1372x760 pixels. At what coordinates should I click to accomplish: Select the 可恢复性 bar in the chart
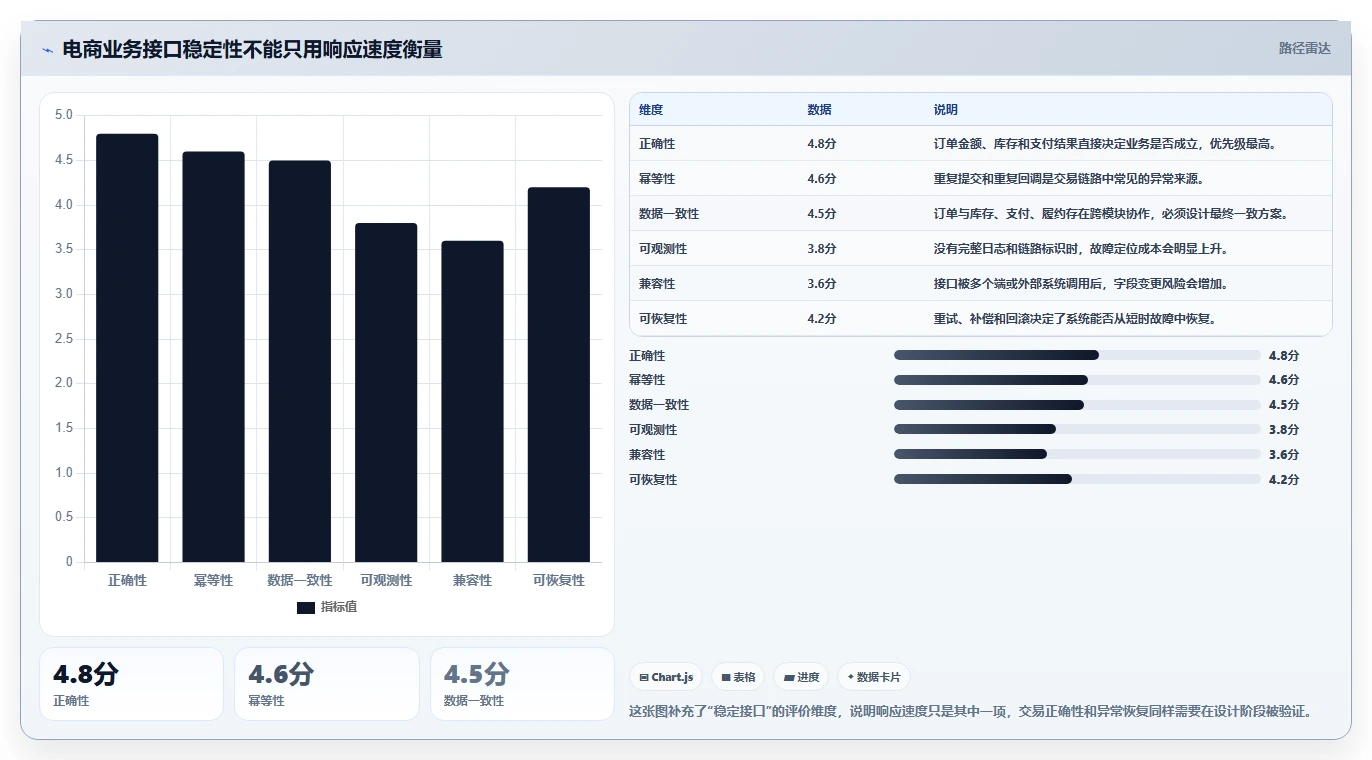559,375
